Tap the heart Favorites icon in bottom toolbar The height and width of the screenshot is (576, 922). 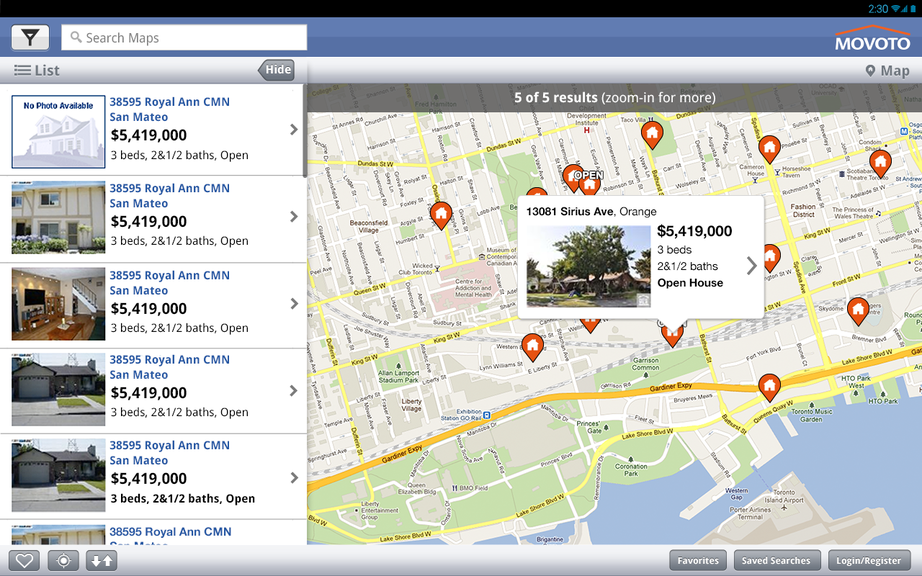coord(22,560)
